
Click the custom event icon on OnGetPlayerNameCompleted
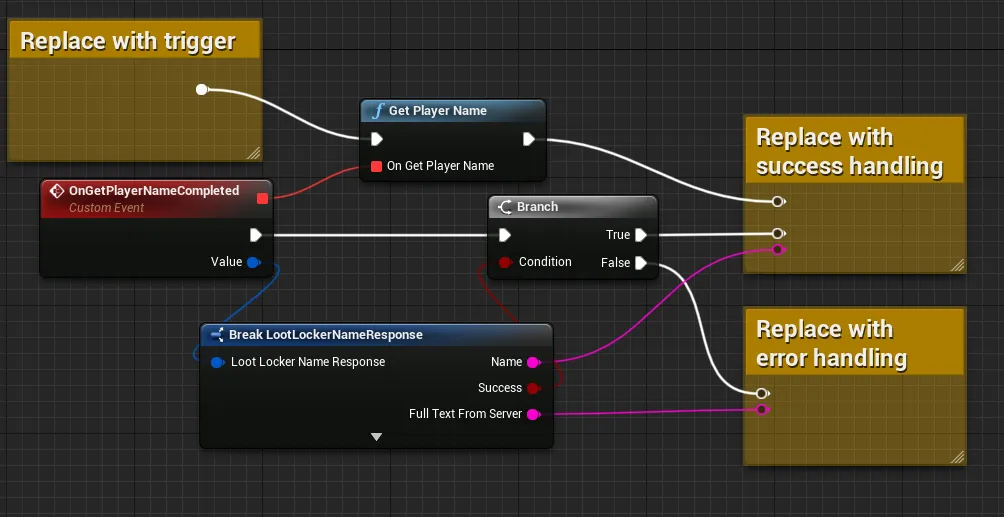coord(56,191)
